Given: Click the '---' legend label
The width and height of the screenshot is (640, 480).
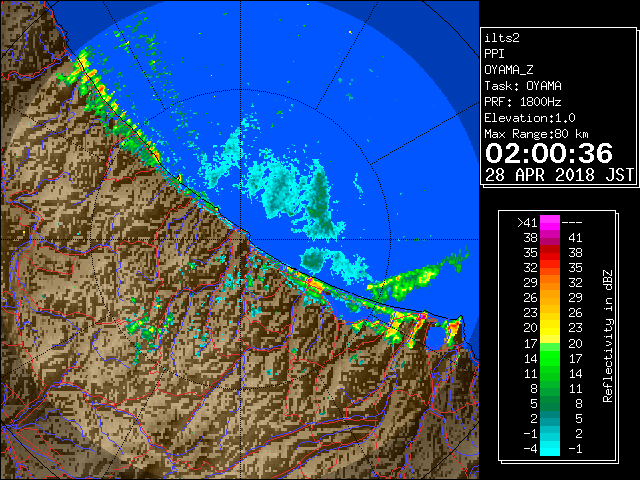Looking at the screenshot, I should coord(572,223).
